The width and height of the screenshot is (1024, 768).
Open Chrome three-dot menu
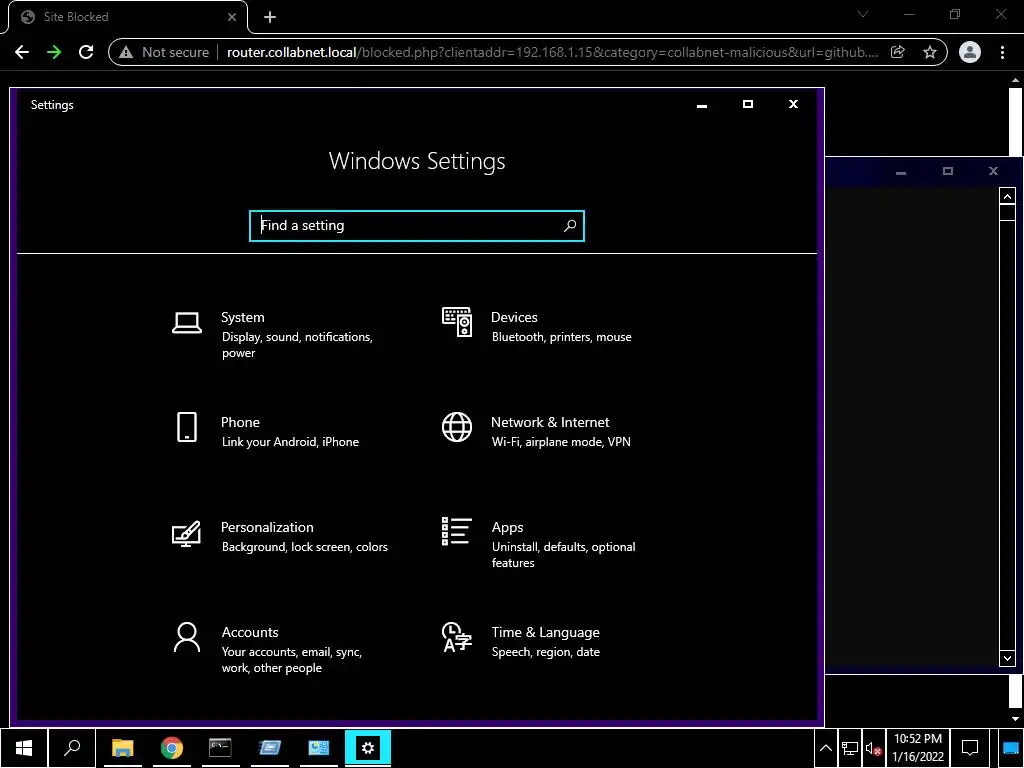click(x=1002, y=52)
